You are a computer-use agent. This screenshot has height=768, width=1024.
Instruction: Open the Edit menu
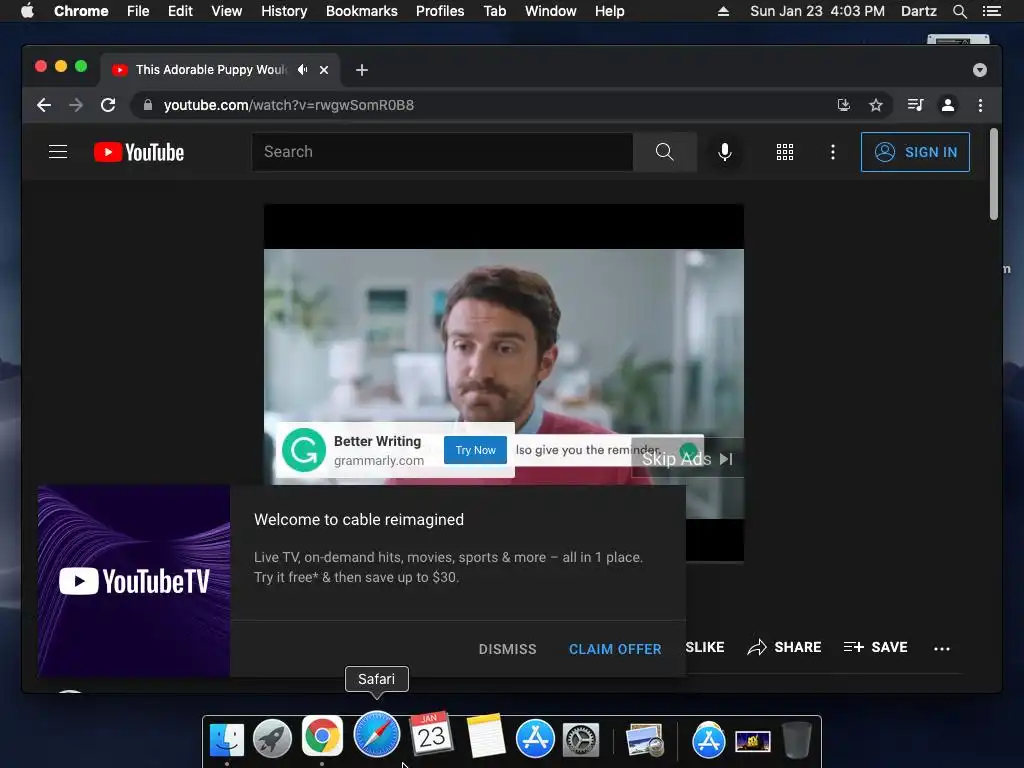(x=180, y=11)
